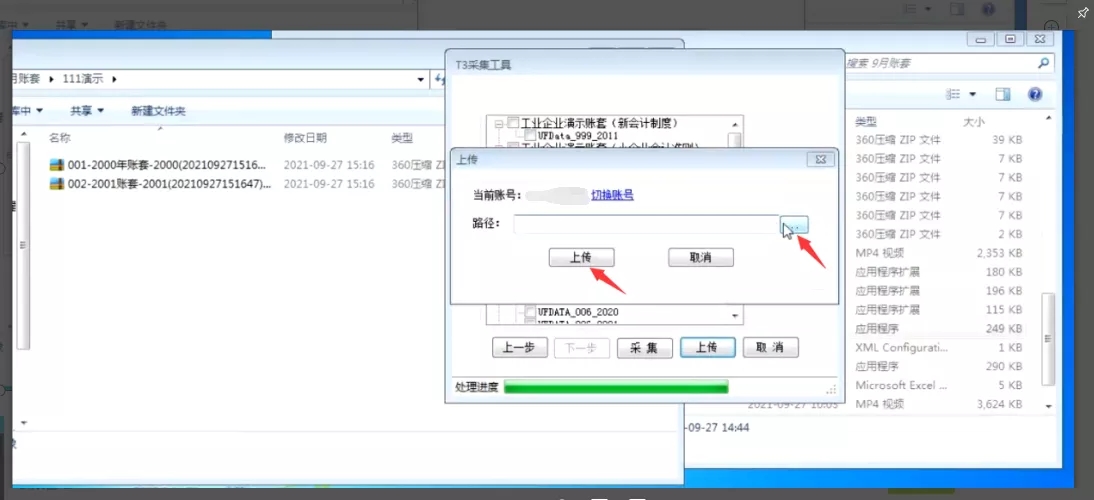Click scrollbar thumb in 9月账套 file list
The height and width of the screenshot is (500, 1094).
point(1047,338)
